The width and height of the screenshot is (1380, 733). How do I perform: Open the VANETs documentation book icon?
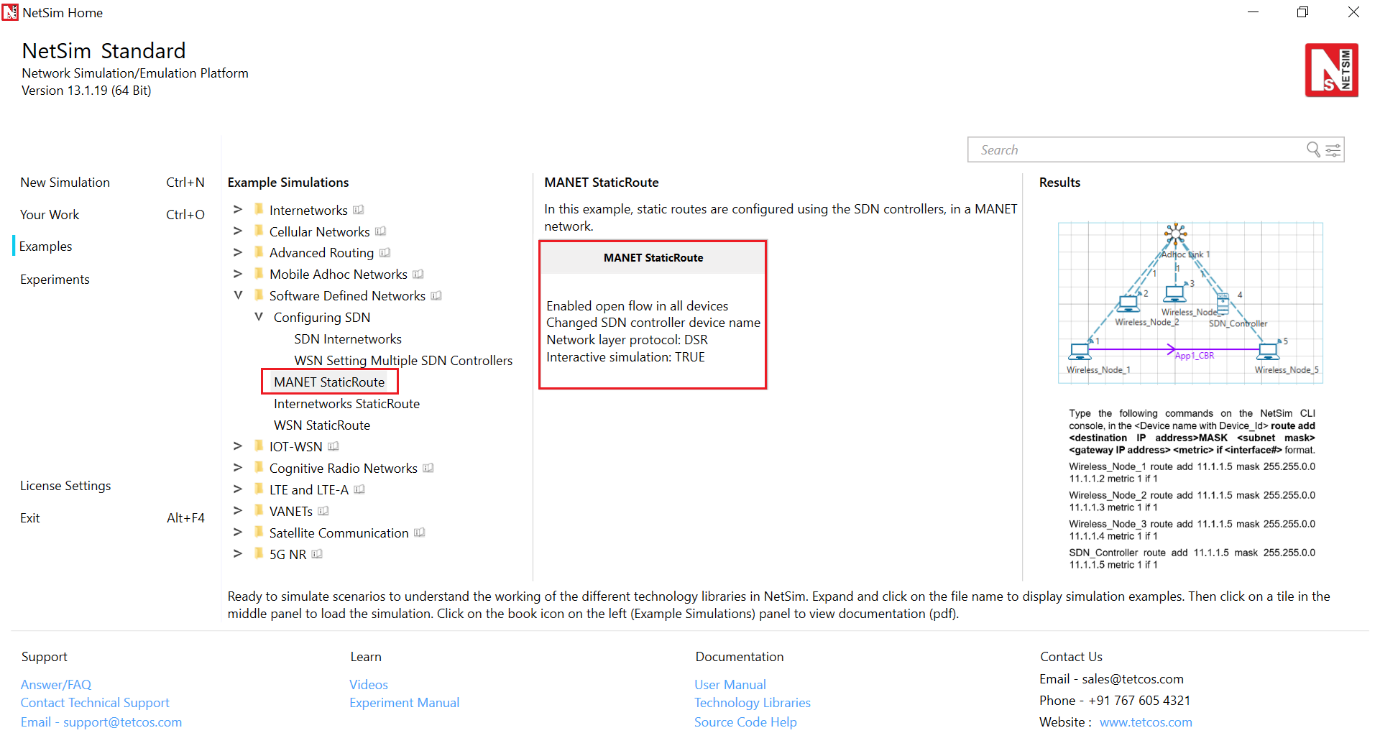(323, 511)
